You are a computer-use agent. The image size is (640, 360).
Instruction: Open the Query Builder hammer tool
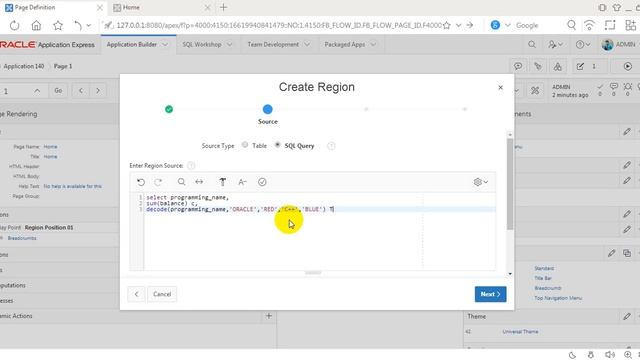(222, 182)
